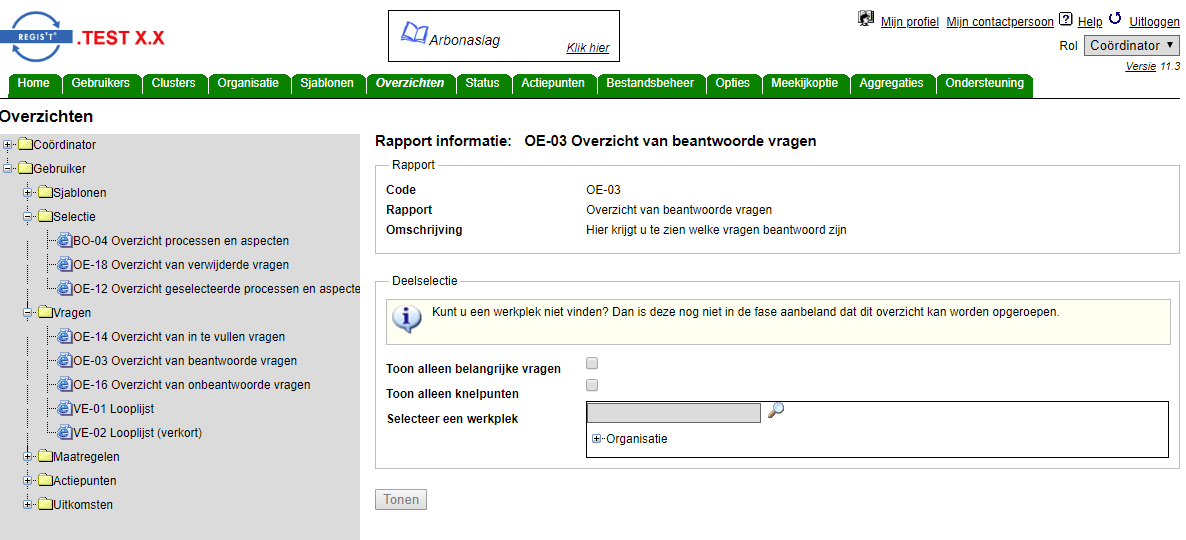Click the OE-18 report page icon
This screenshot has width=1186, height=540.
(65, 265)
